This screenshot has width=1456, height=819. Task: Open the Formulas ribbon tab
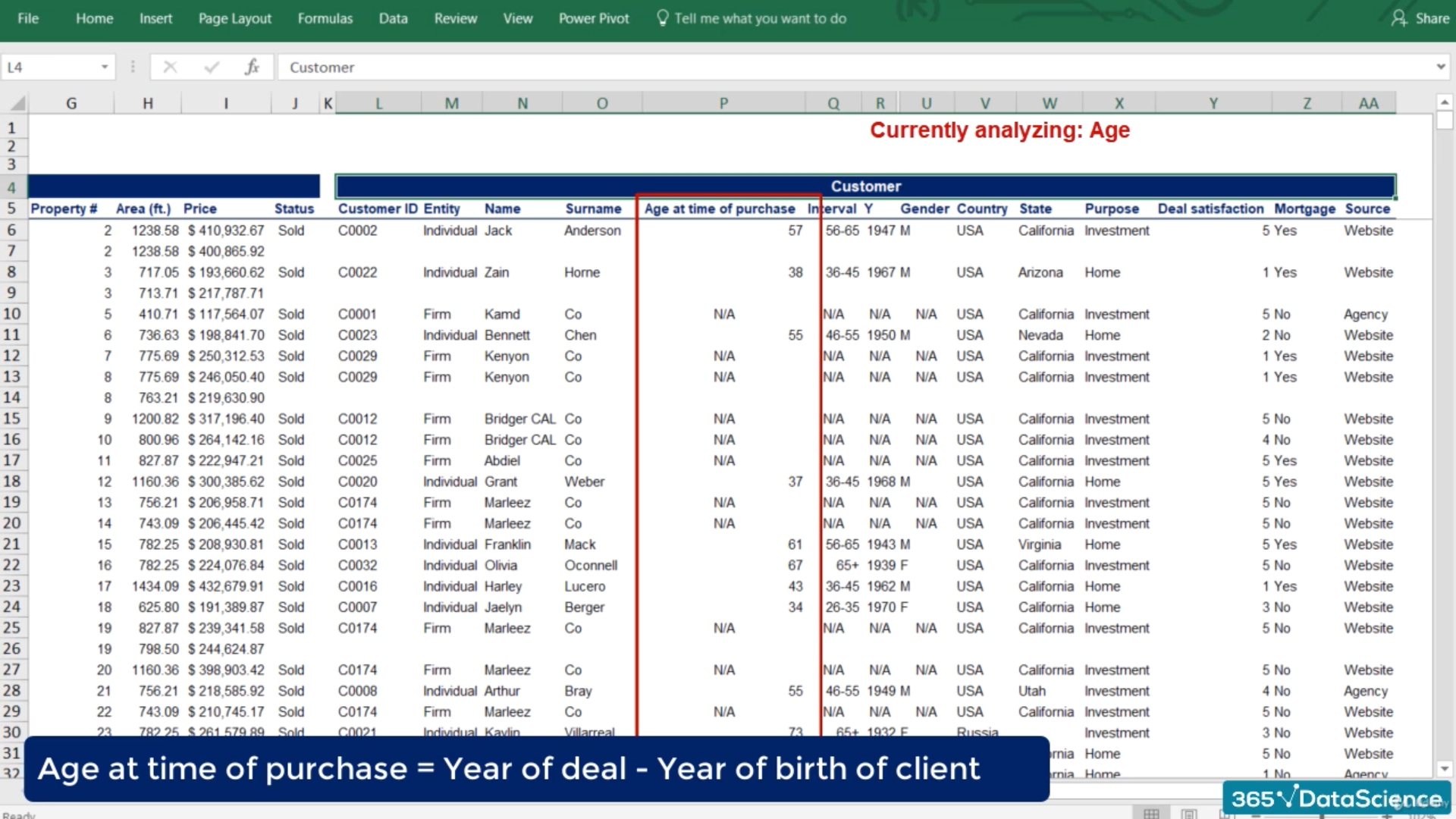pyautogui.click(x=325, y=18)
